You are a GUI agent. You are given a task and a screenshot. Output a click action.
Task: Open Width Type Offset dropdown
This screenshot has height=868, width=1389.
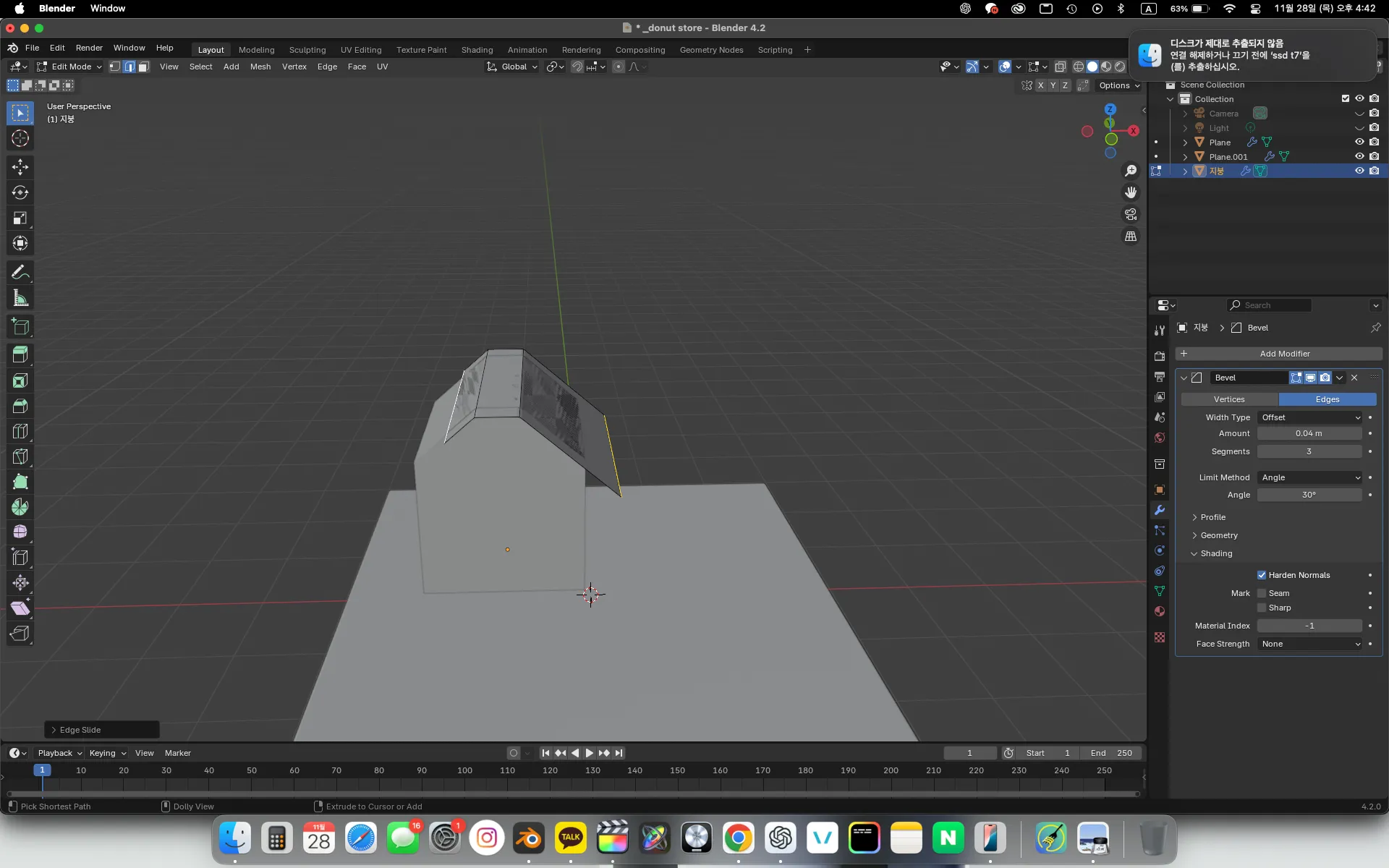coord(1310,417)
